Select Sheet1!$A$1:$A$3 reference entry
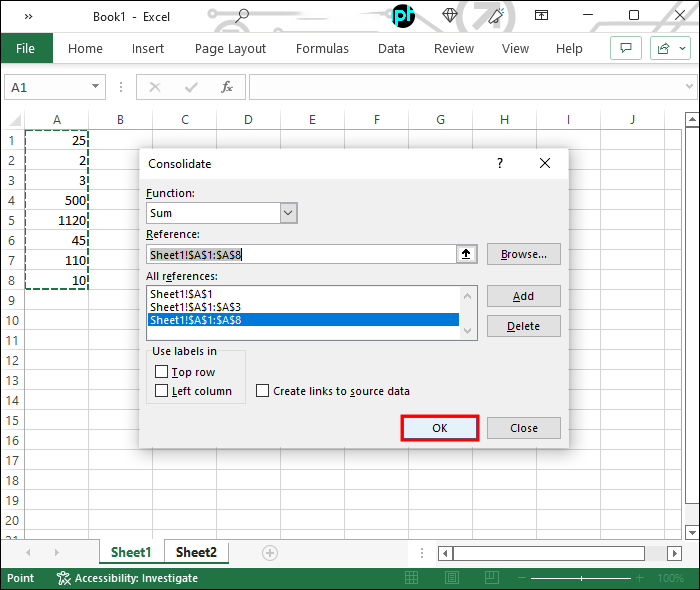The height and width of the screenshot is (590, 700). click(x=303, y=307)
